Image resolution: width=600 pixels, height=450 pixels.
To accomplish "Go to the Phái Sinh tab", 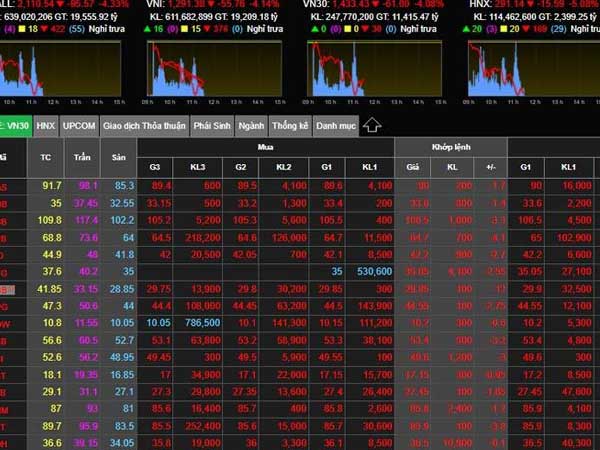I will coord(212,126).
